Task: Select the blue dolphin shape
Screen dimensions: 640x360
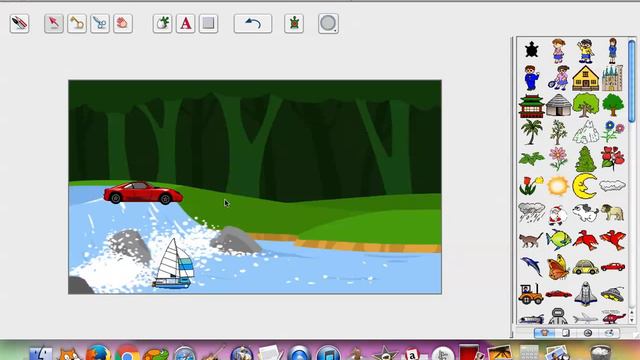Action: click(531, 267)
